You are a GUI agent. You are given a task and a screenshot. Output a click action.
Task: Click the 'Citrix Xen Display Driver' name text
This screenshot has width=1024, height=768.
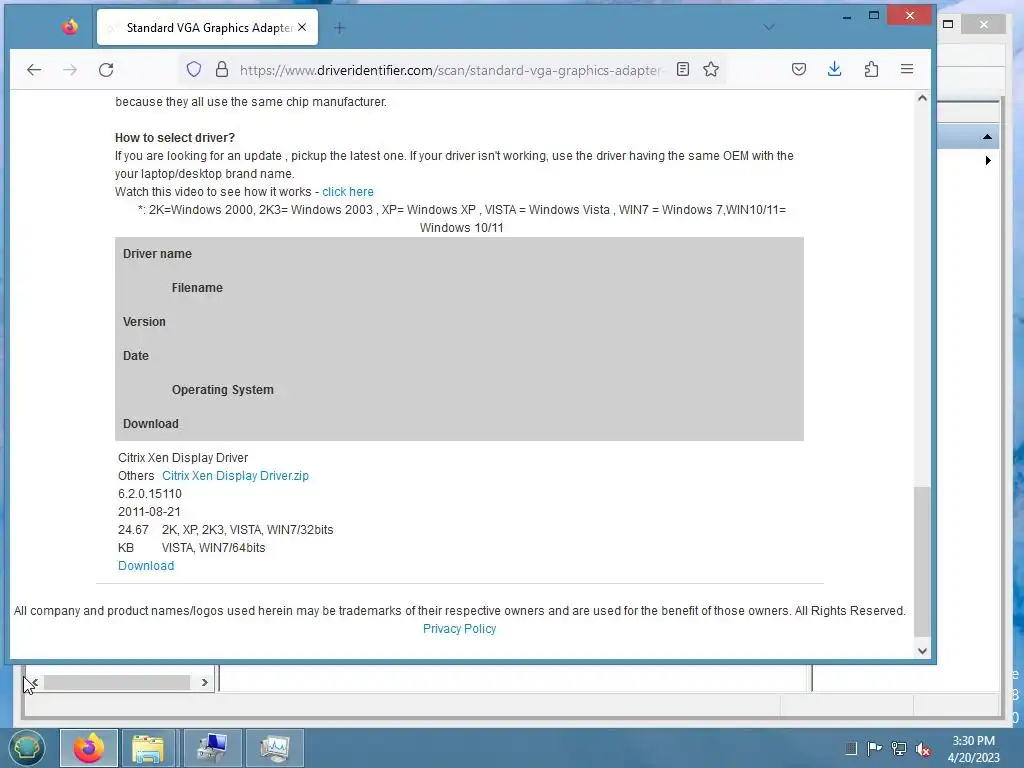pos(183,457)
